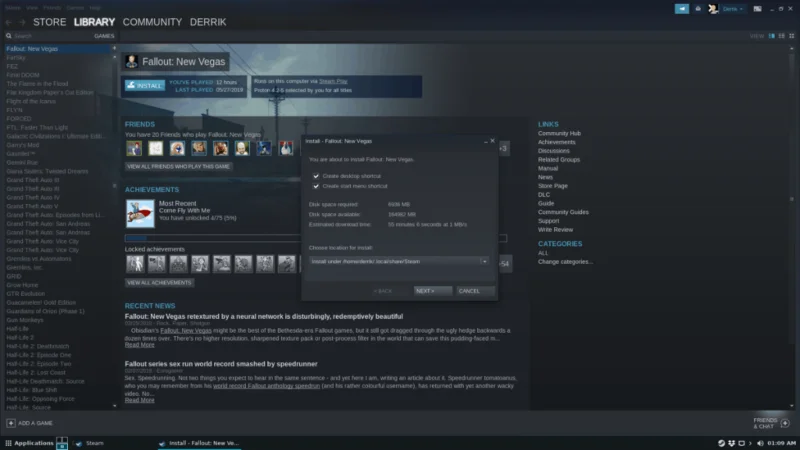The image size is (800, 450).
Task: Click Install - Fallout taskbar window entry
Action: (x=199, y=443)
